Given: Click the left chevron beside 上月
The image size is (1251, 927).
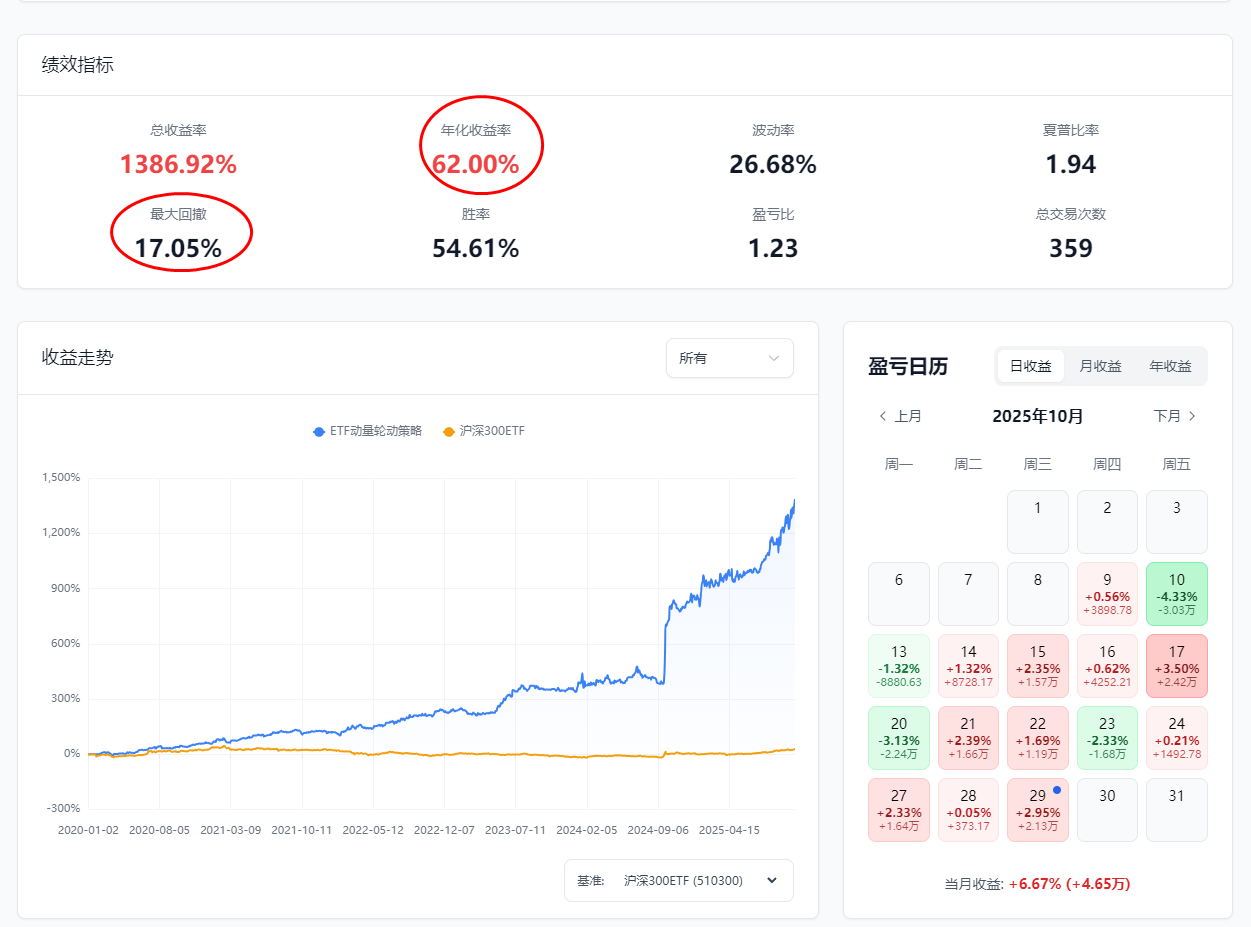Looking at the screenshot, I should click(x=882, y=416).
